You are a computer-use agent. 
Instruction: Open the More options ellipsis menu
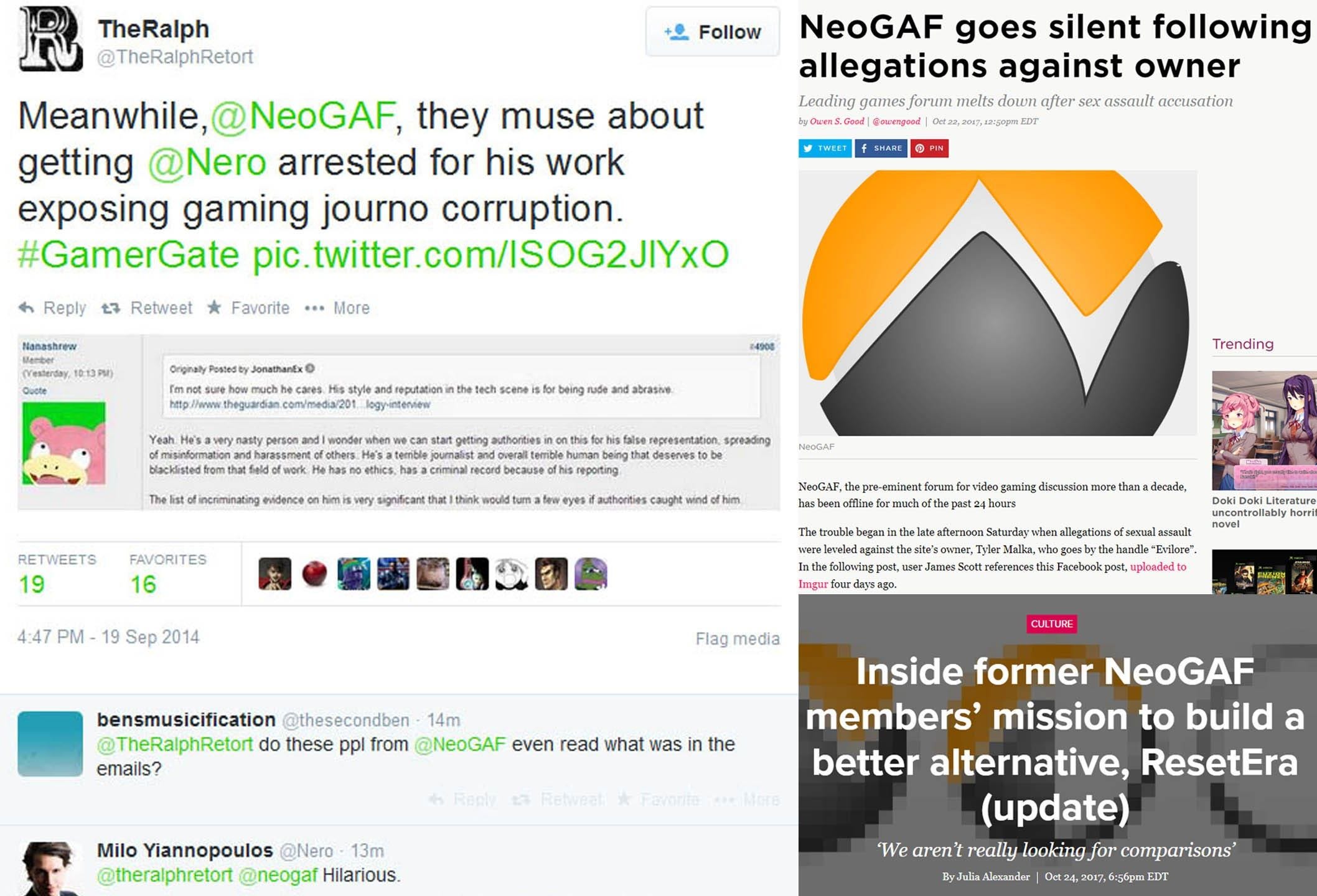[337, 307]
